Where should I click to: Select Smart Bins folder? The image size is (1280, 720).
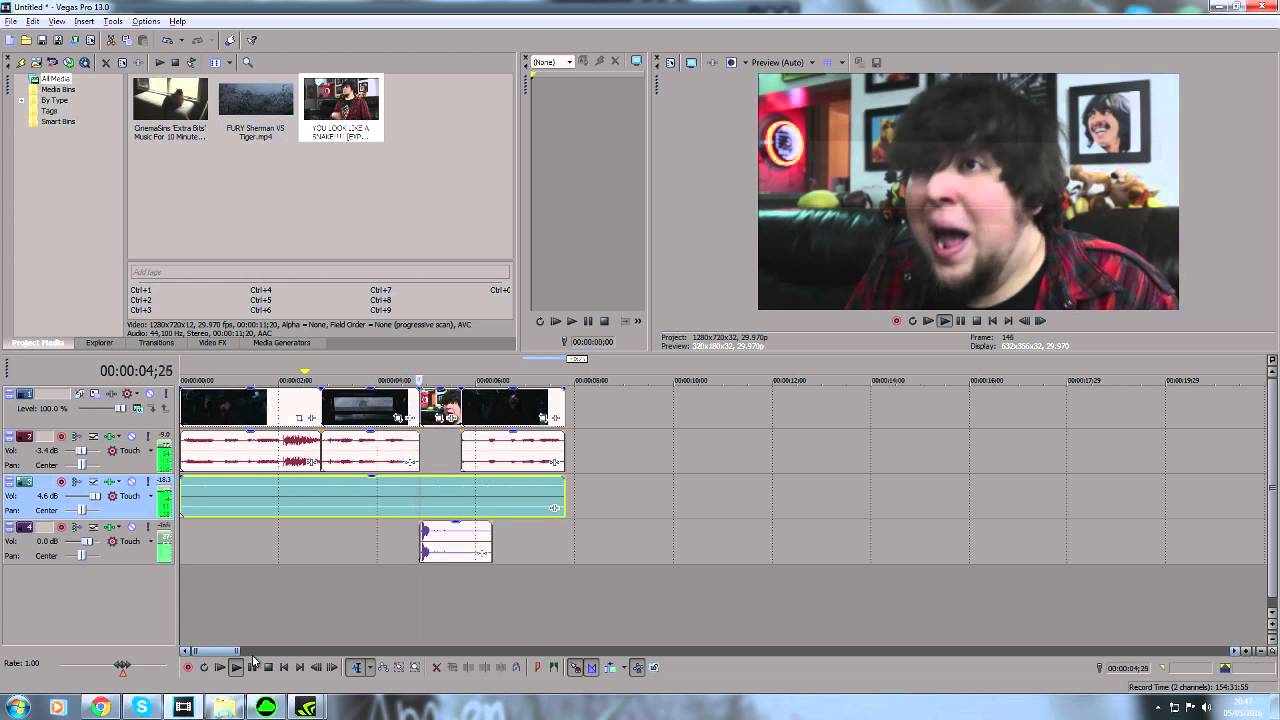tap(58, 121)
